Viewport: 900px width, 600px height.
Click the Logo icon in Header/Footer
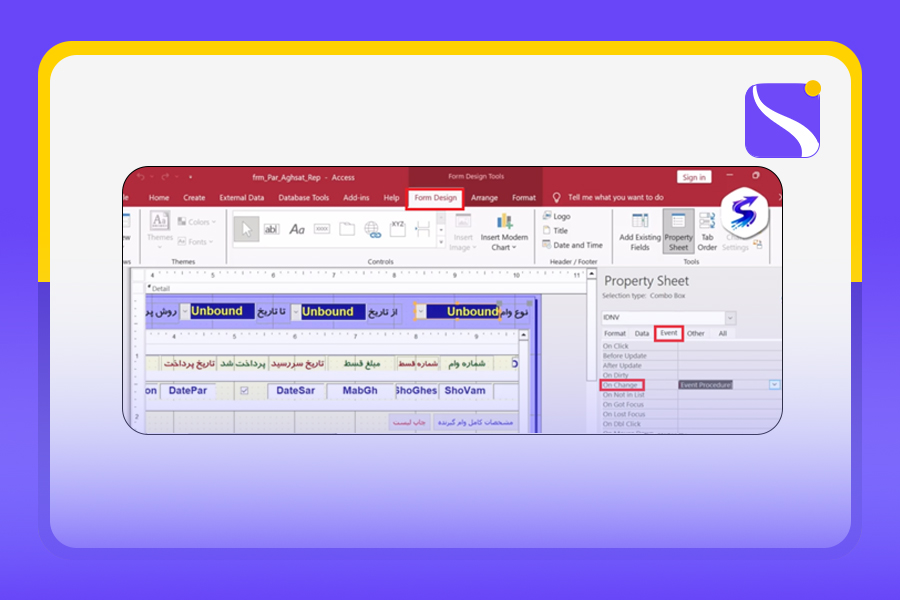(x=548, y=216)
